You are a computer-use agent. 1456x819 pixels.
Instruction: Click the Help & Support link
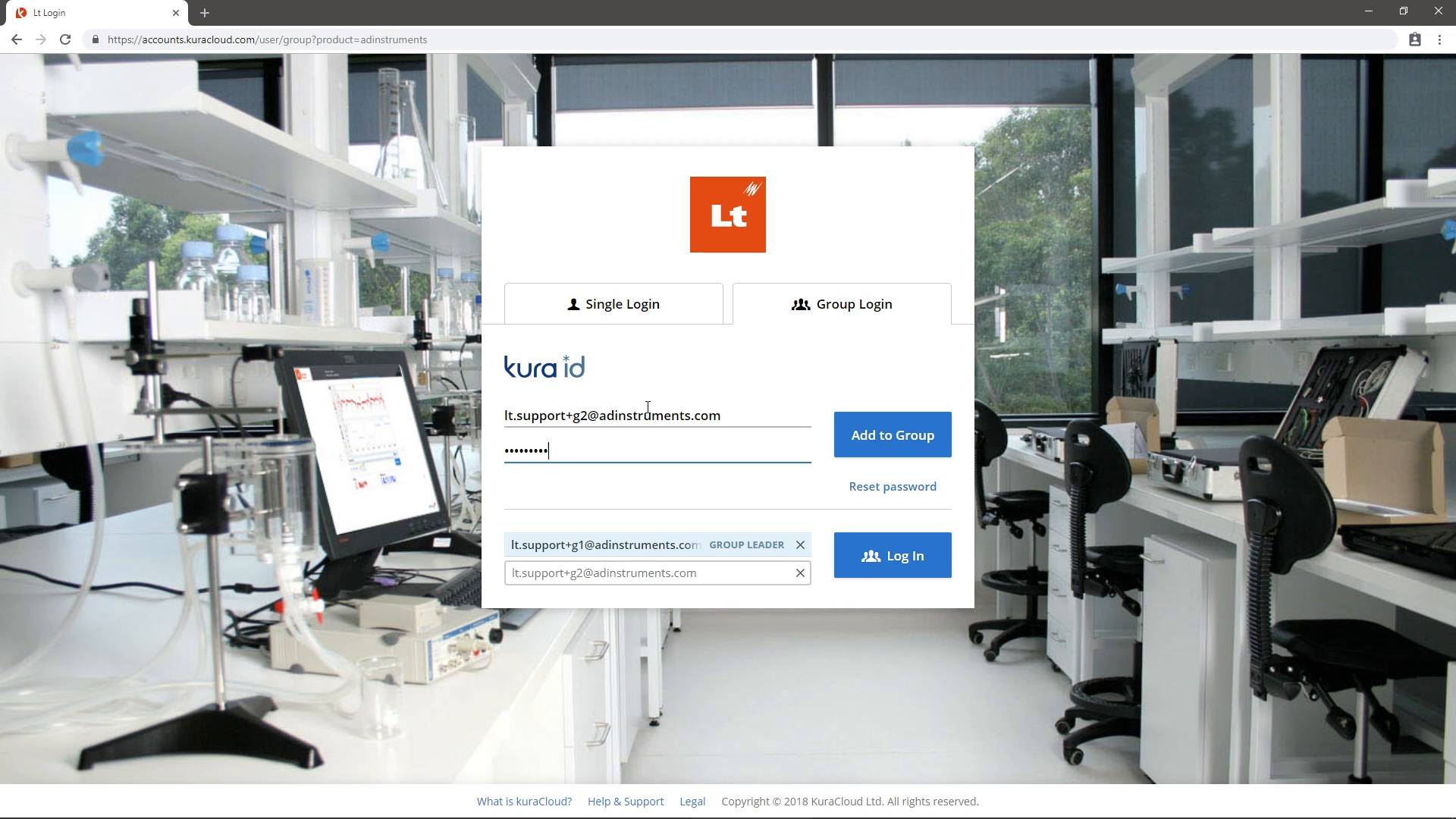(x=624, y=800)
